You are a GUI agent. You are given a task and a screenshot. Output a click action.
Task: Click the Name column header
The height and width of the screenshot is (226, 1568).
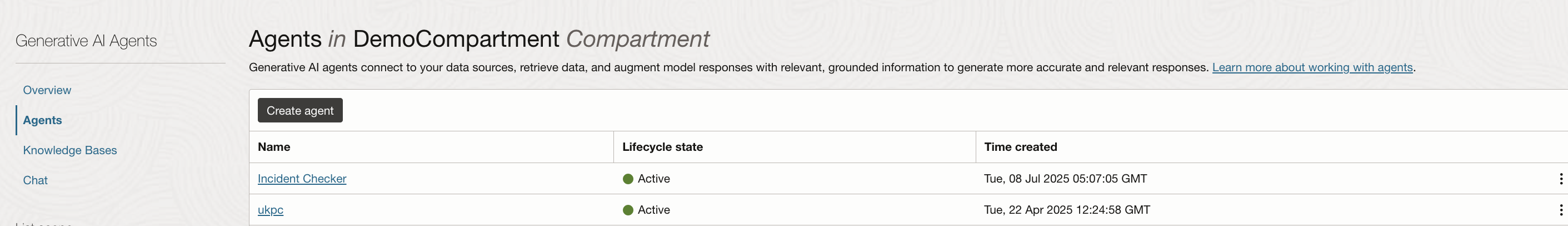tap(274, 147)
